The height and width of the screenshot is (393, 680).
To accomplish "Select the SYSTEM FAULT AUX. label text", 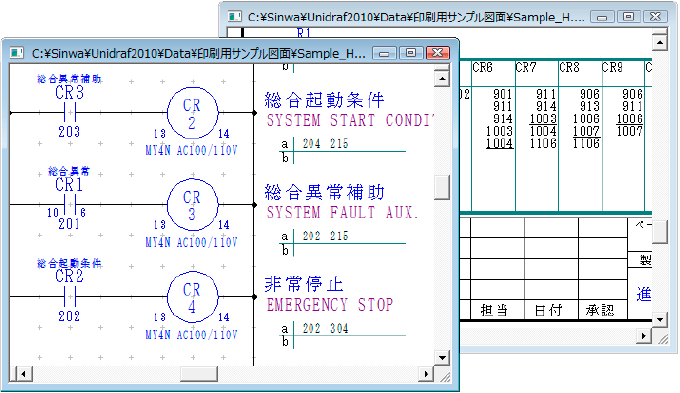I will pyautogui.click(x=343, y=213).
